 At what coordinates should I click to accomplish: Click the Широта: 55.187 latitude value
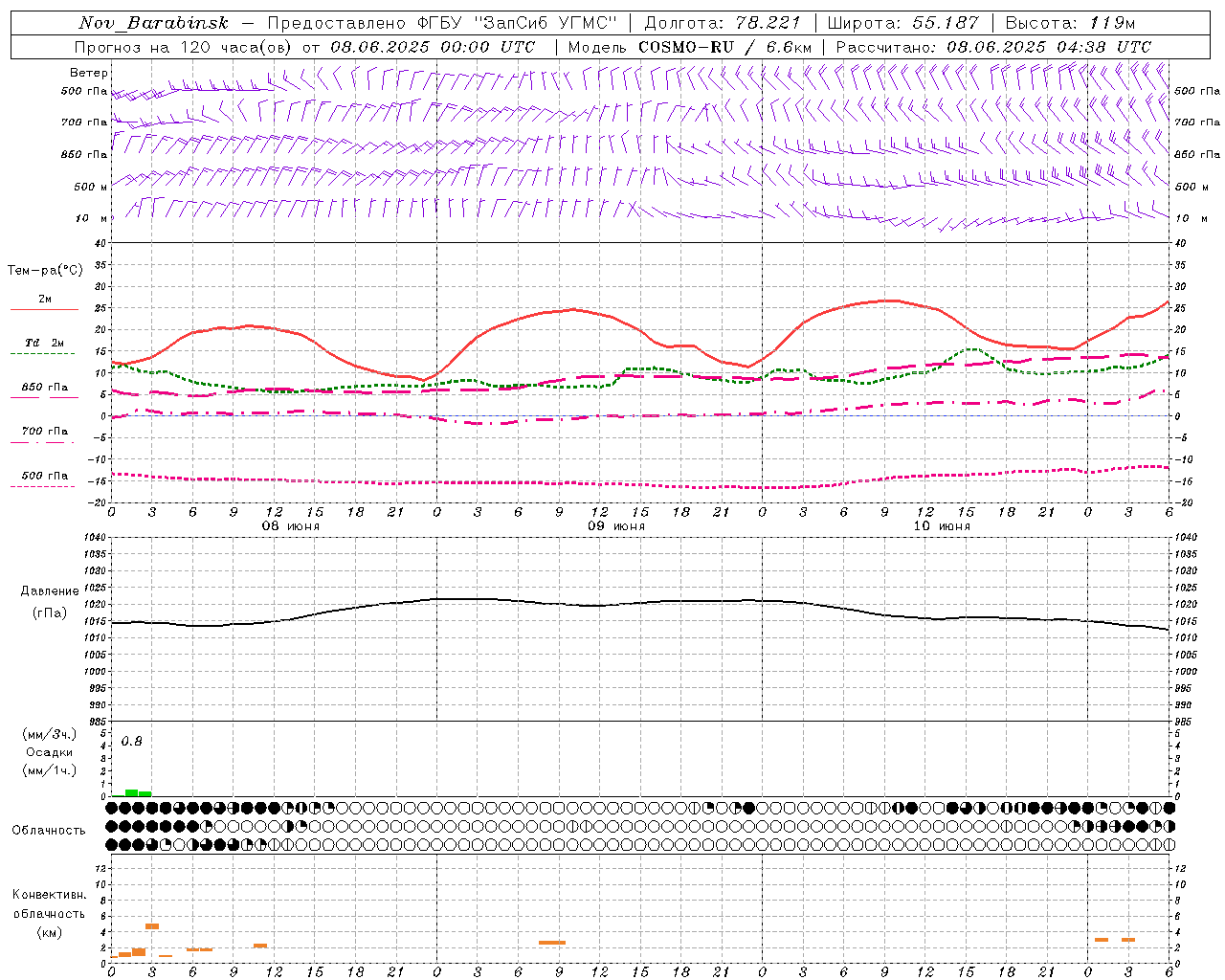coord(903,23)
